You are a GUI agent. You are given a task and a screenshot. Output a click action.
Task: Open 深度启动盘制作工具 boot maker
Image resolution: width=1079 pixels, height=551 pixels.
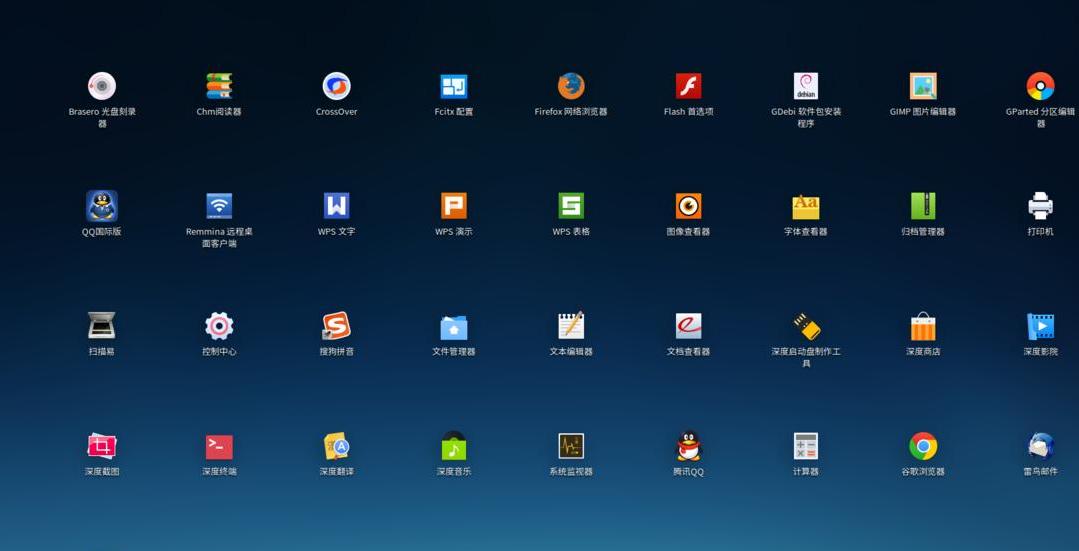tap(806, 326)
